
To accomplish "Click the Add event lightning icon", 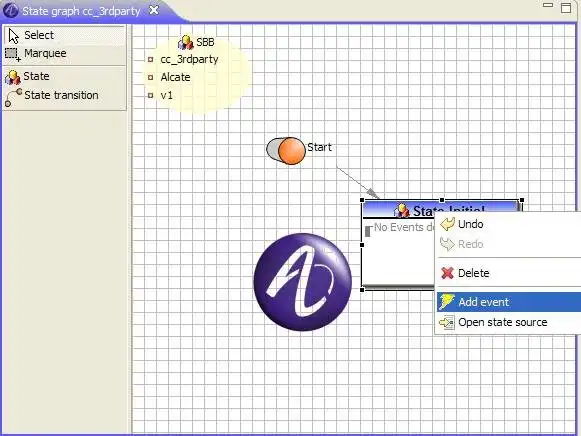I will (x=446, y=302).
